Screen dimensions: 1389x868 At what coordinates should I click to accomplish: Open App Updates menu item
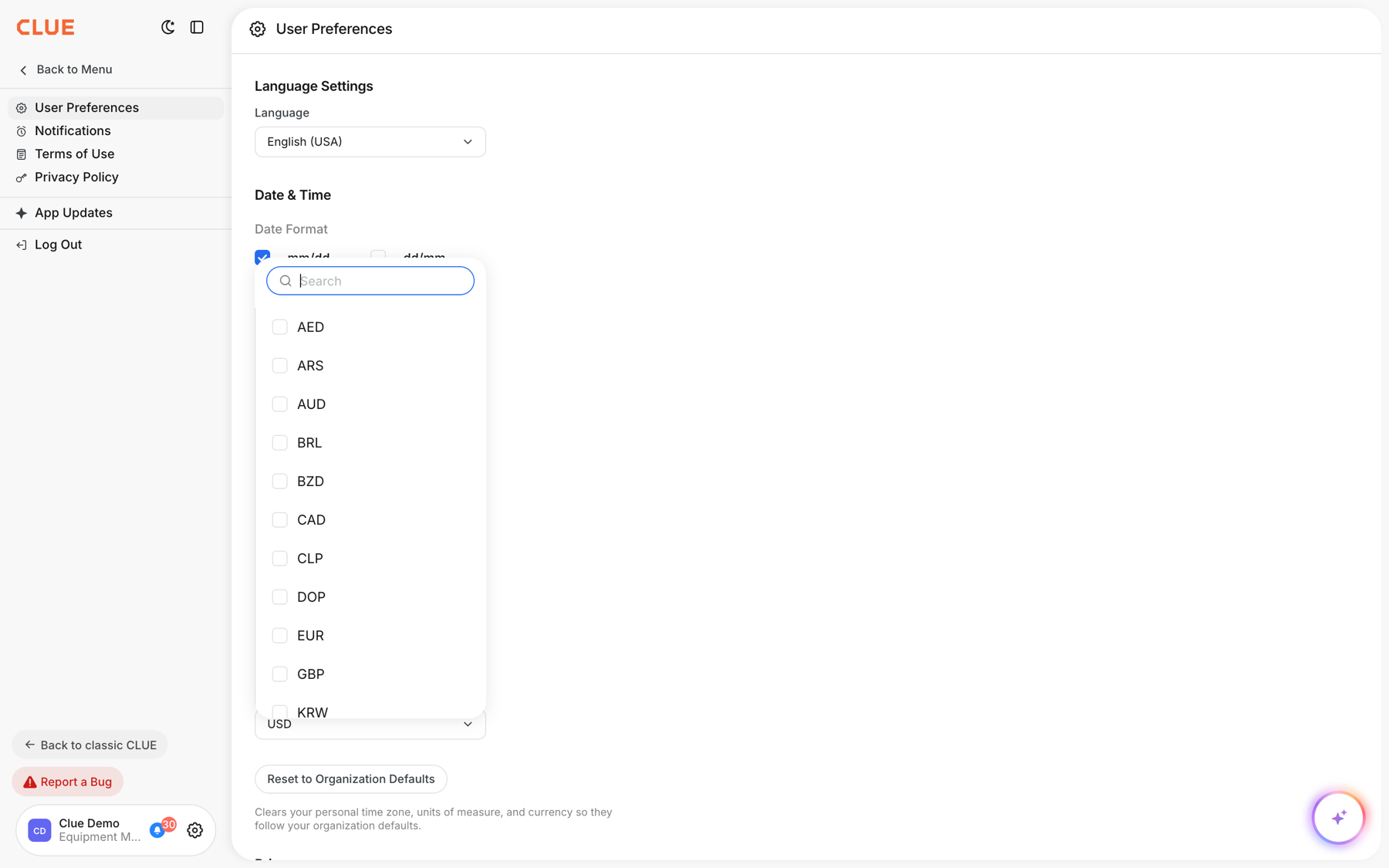coord(116,213)
